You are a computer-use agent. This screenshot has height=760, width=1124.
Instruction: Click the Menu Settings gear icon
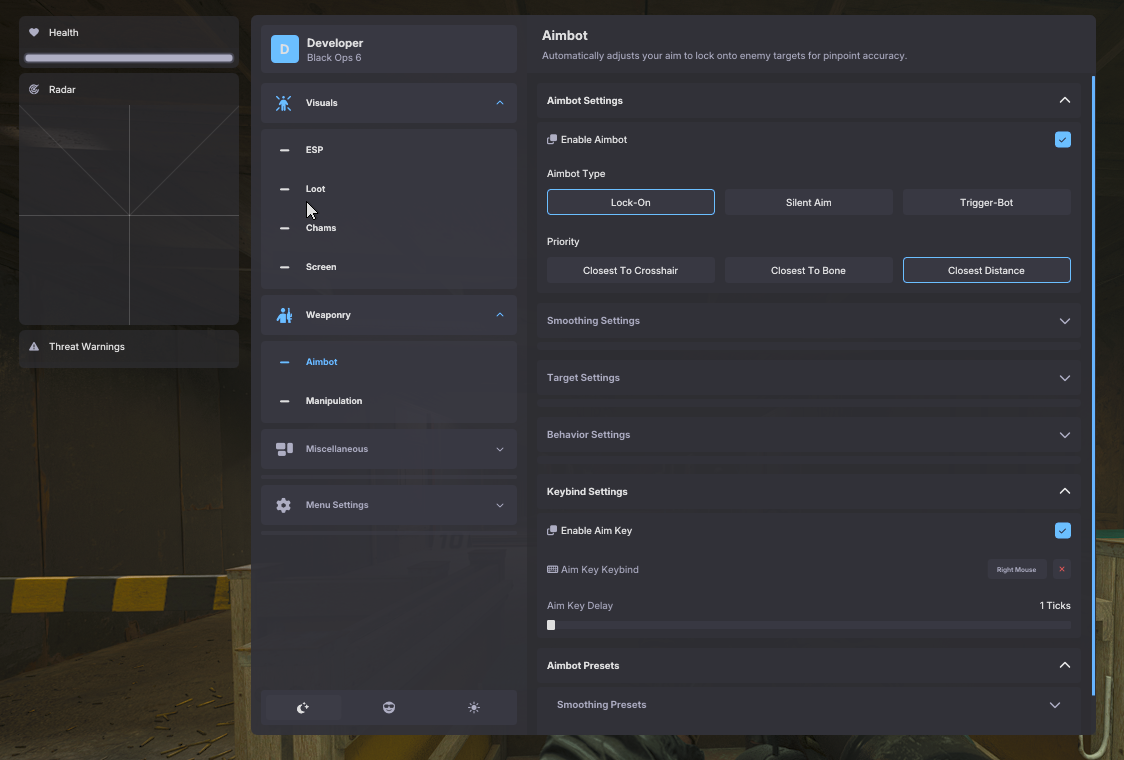(x=284, y=505)
